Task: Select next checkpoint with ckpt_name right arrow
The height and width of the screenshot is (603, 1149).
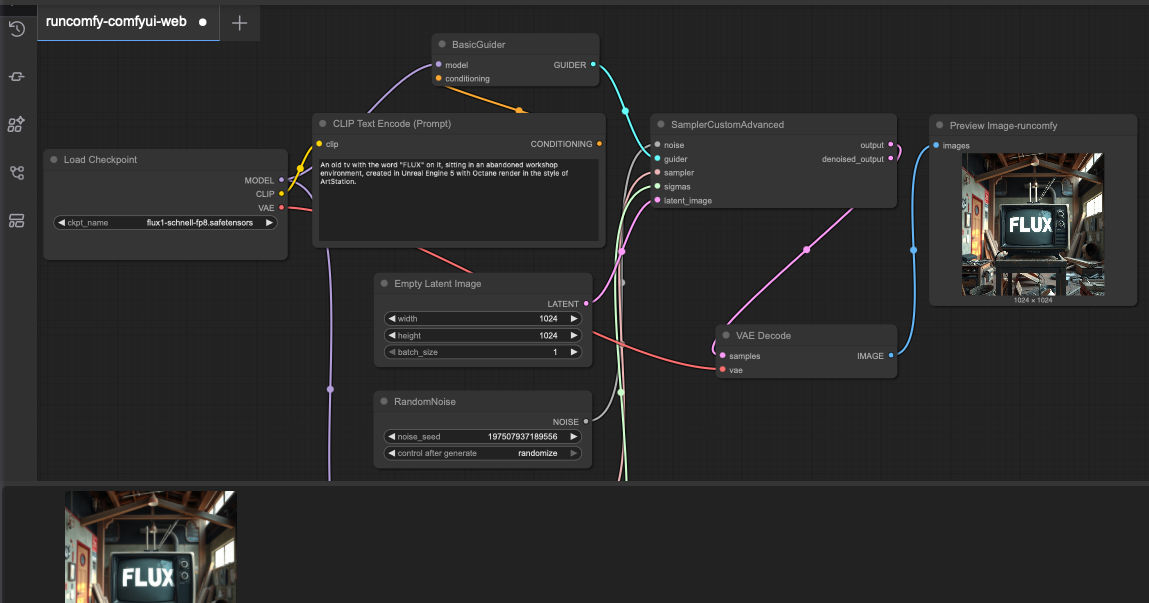Action: (269, 223)
